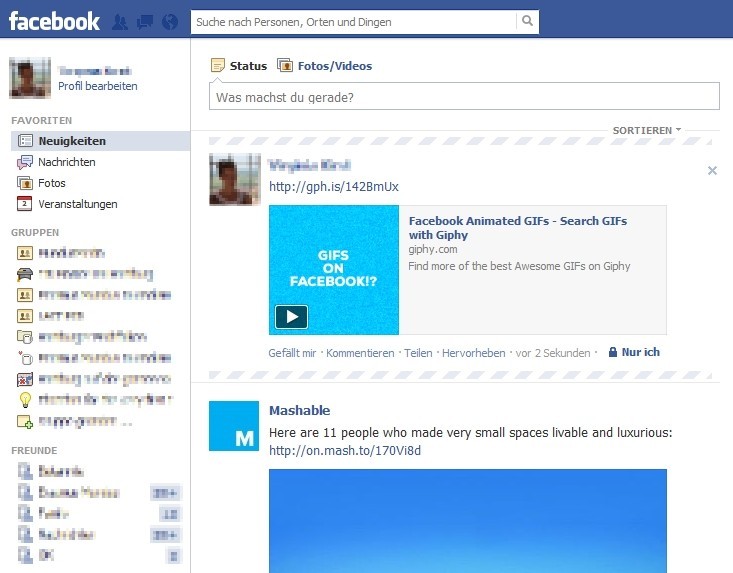Viewport: 733px width, 573px height.
Task: Click the Gruppen section heading
Action: pos(35,232)
